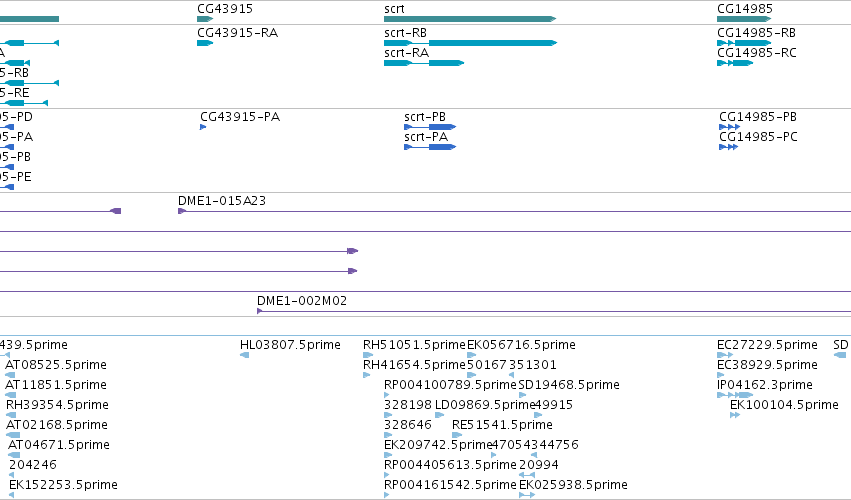Click the HL03807.5prime EST arrow
This screenshot has height=500, width=851.
(x=244, y=355)
